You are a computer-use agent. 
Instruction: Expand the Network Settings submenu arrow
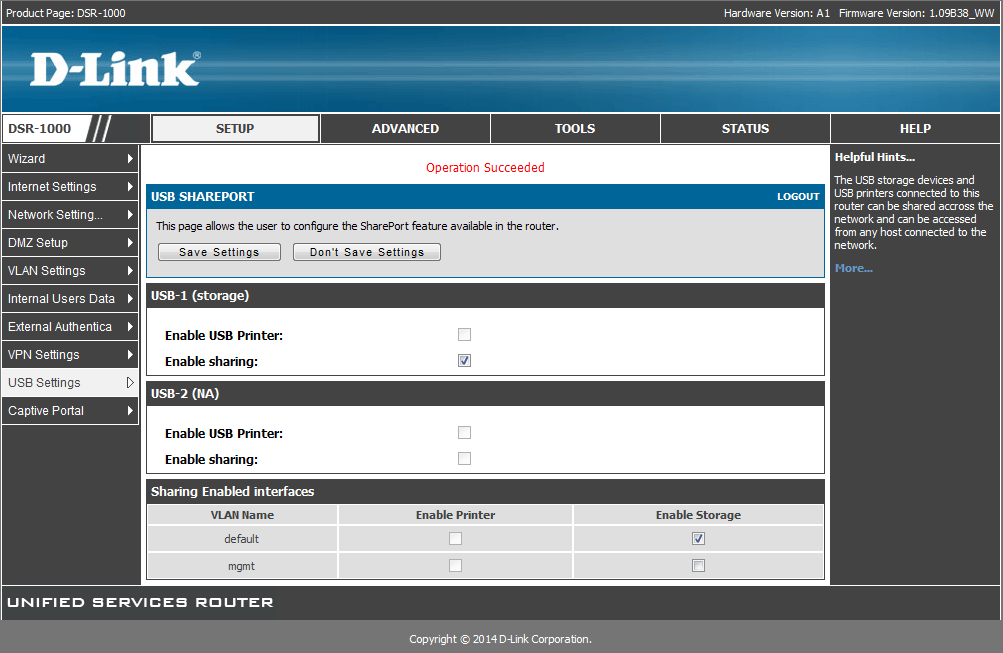tap(130, 215)
